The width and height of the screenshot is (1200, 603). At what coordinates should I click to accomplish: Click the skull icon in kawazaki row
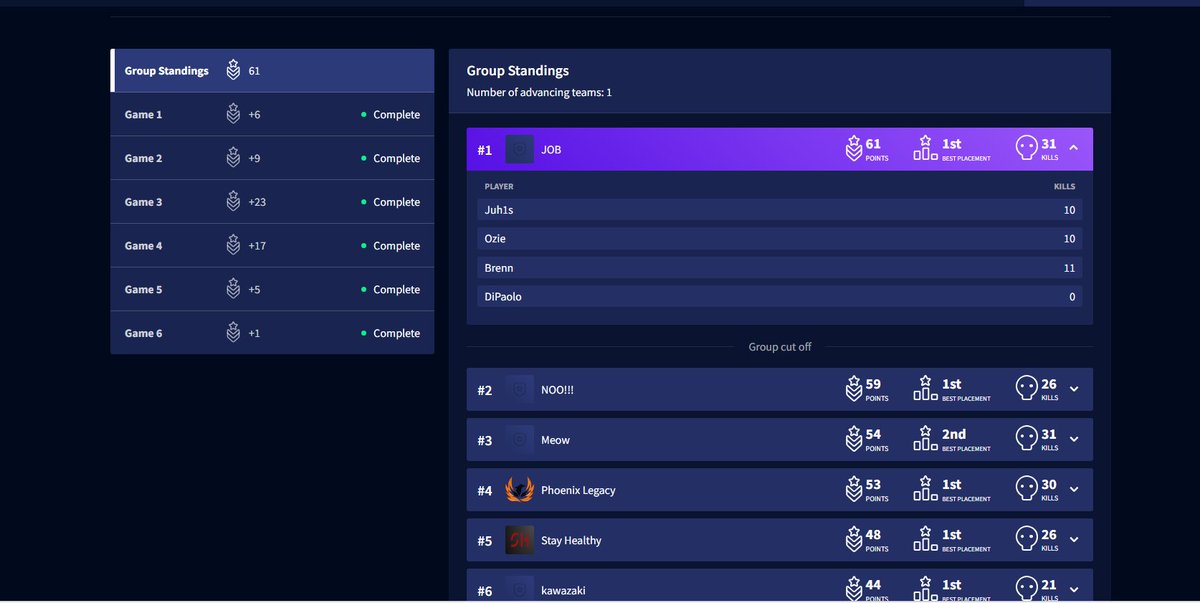pos(1026,588)
